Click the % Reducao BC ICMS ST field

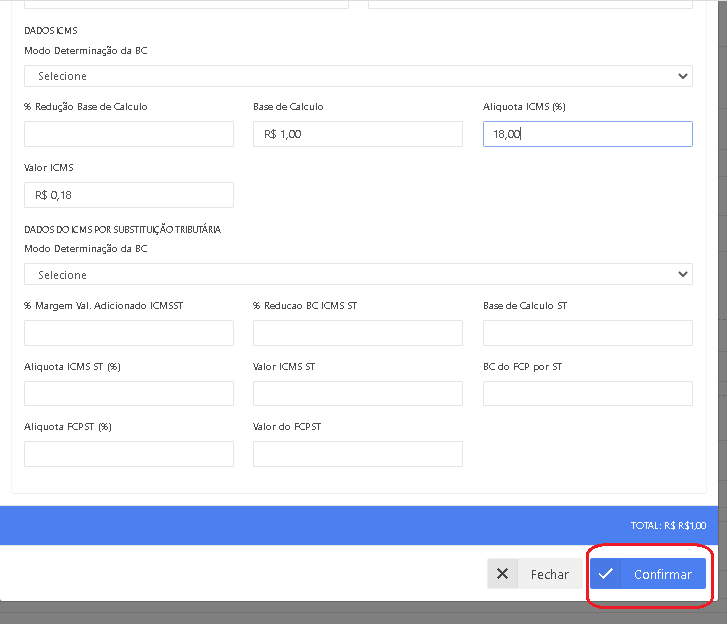click(357, 333)
